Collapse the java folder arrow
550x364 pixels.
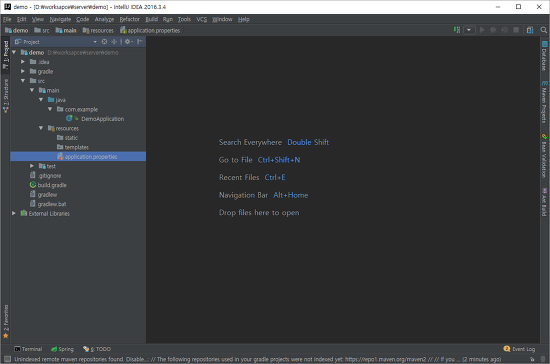click(x=41, y=100)
